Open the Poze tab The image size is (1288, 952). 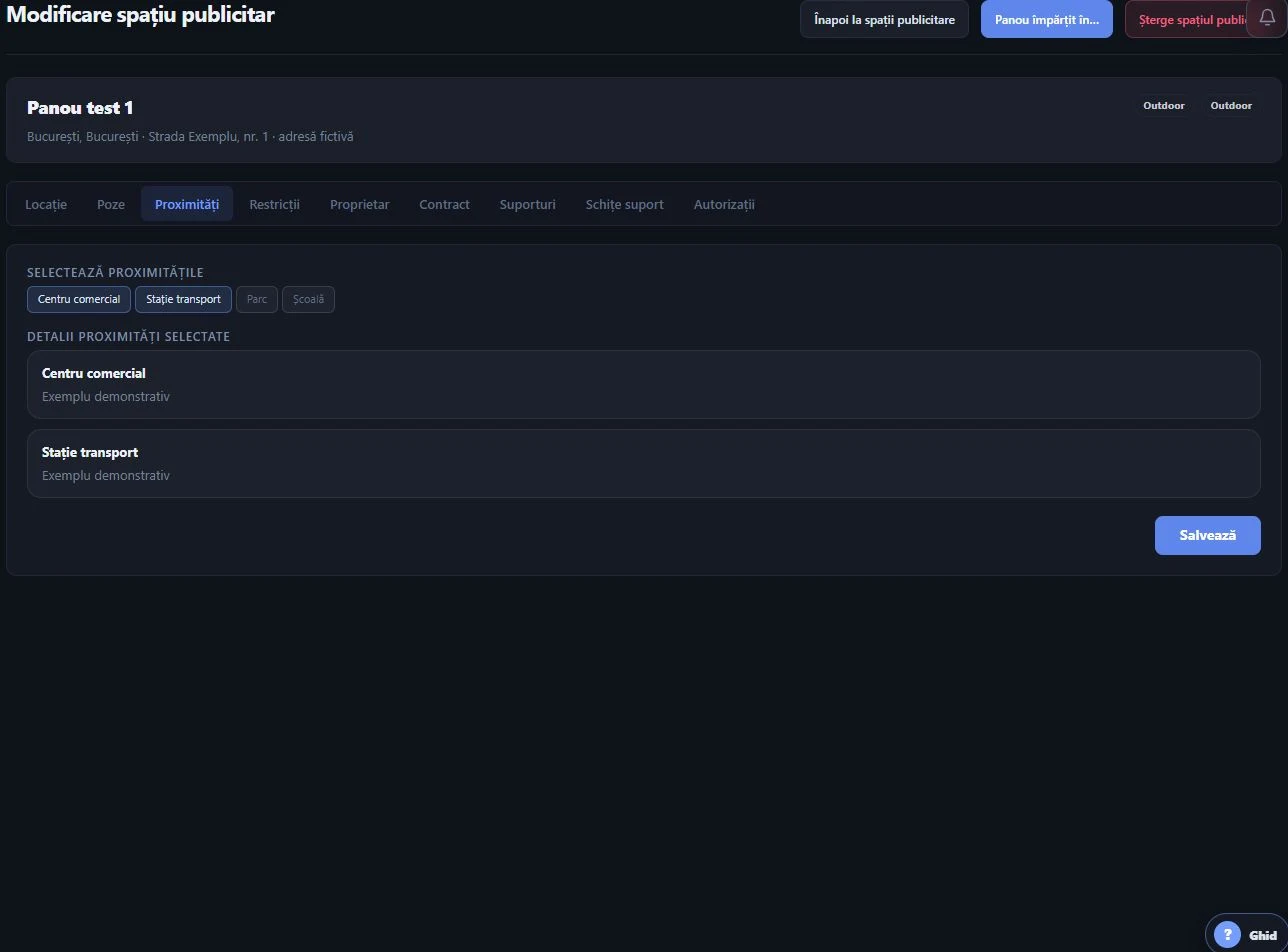pyautogui.click(x=111, y=204)
